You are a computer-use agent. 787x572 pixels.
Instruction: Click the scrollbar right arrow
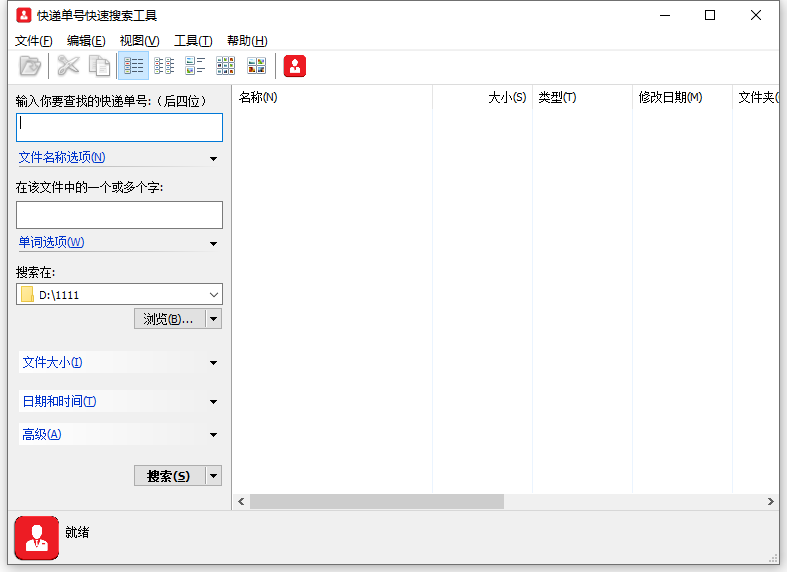(x=771, y=501)
